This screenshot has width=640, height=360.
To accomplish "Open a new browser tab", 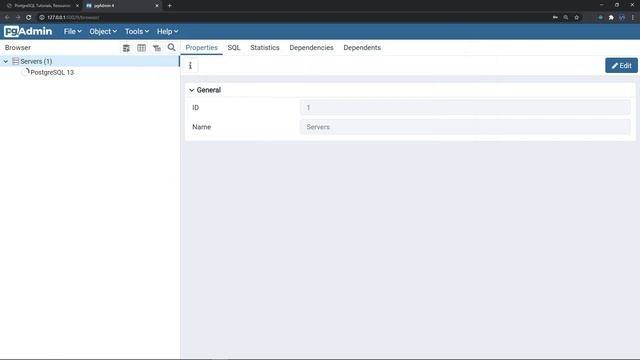I will click(170, 6).
